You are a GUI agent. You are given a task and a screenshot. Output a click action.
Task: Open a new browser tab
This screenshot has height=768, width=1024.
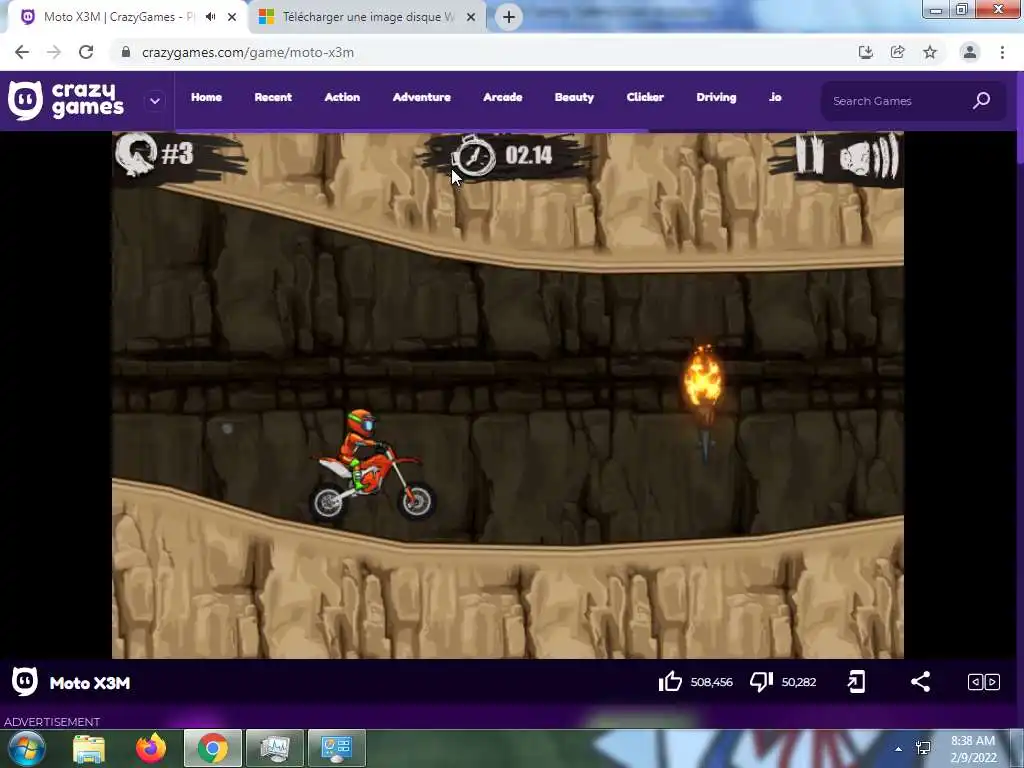(509, 17)
